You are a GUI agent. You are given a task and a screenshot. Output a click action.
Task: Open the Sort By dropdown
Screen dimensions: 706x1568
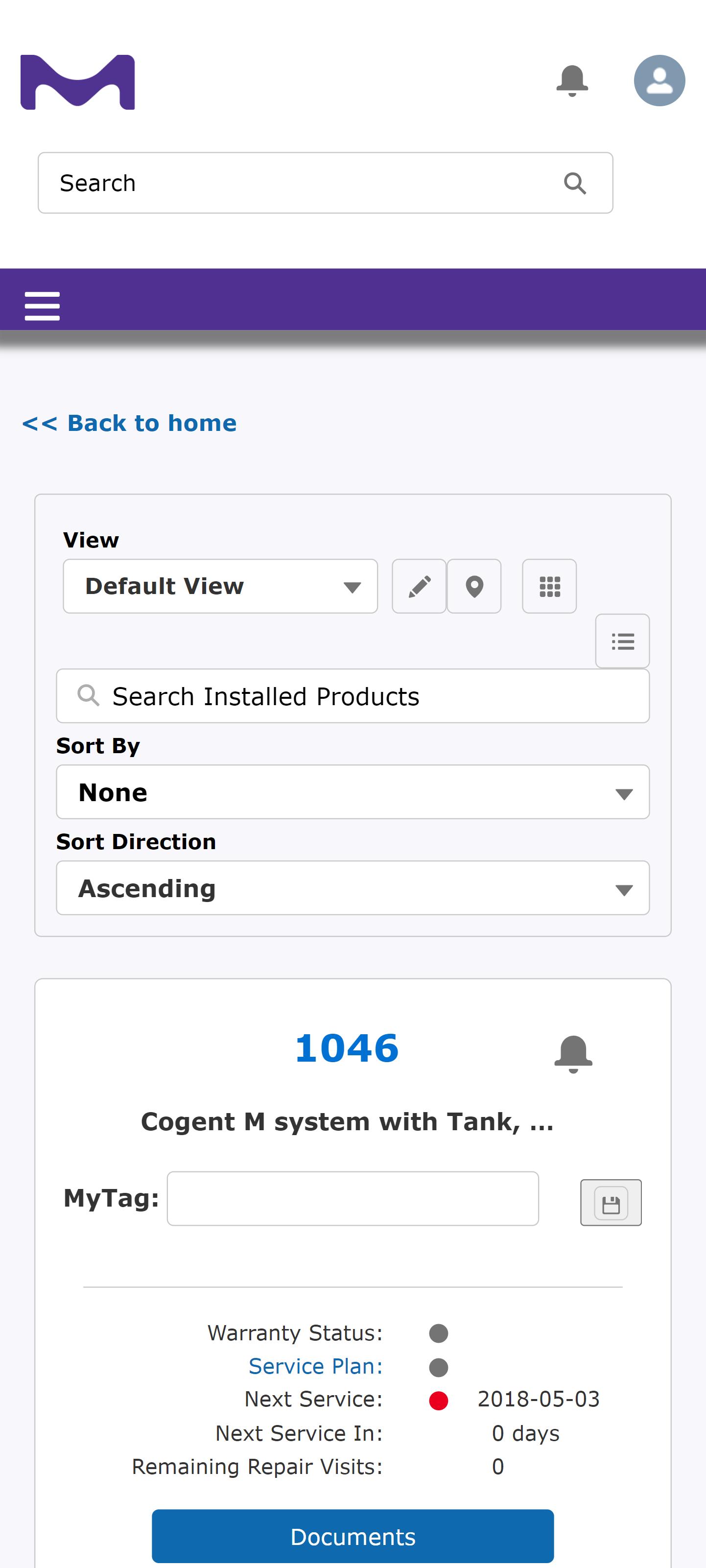[x=353, y=792]
